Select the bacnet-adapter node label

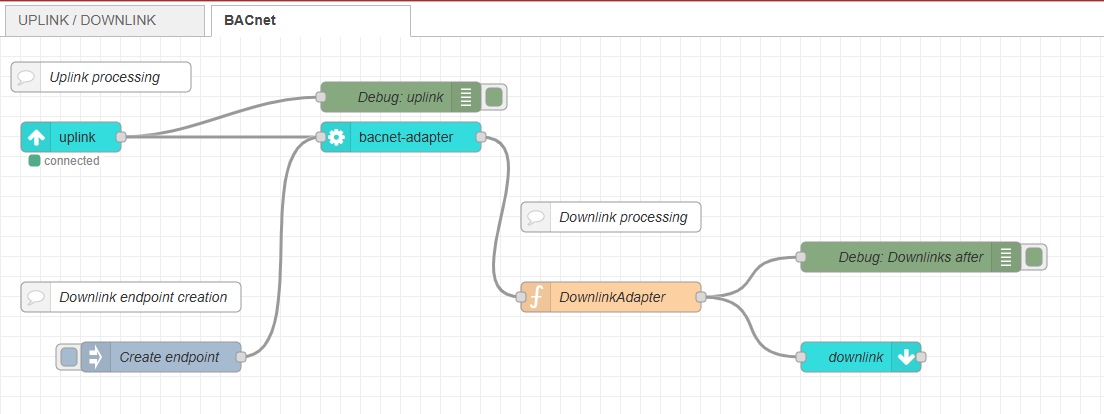(405, 137)
